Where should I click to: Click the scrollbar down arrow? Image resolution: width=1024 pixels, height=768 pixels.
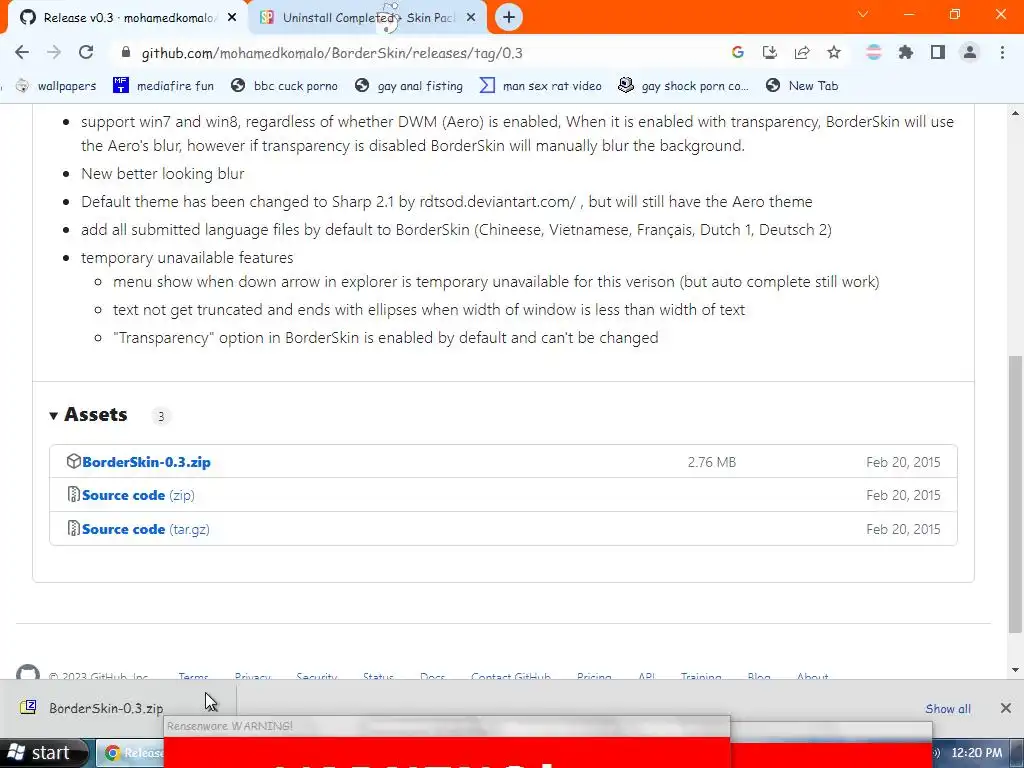[x=1015, y=670]
